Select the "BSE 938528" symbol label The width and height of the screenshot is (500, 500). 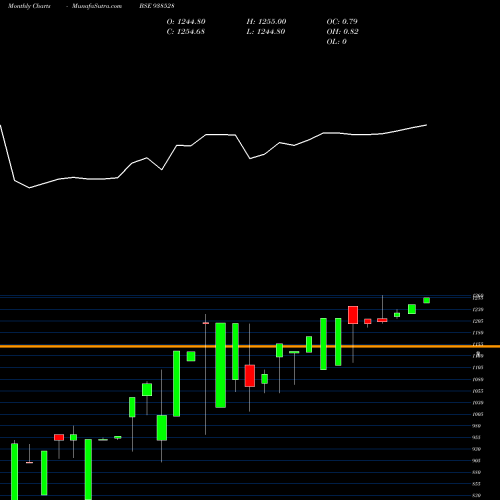click(157, 6)
